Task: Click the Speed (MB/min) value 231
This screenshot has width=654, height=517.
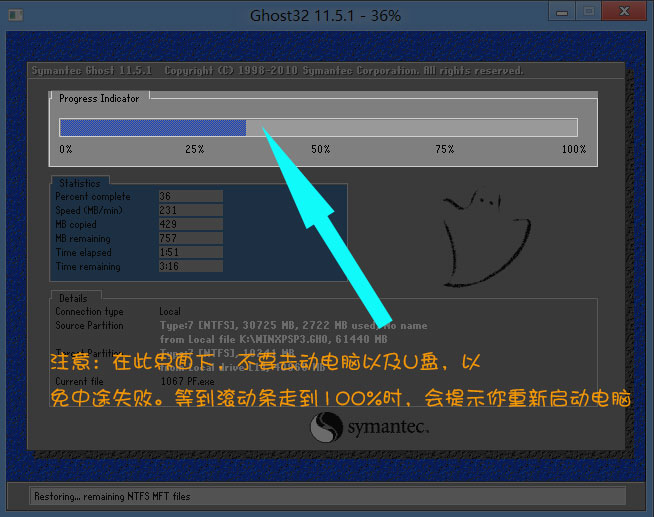Action: coord(191,210)
